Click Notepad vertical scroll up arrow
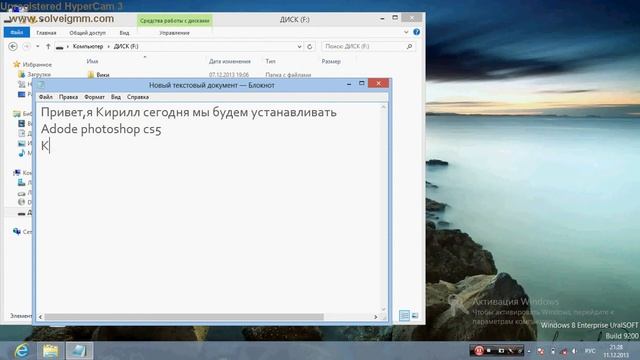This screenshot has height=360, width=640. click(x=383, y=107)
